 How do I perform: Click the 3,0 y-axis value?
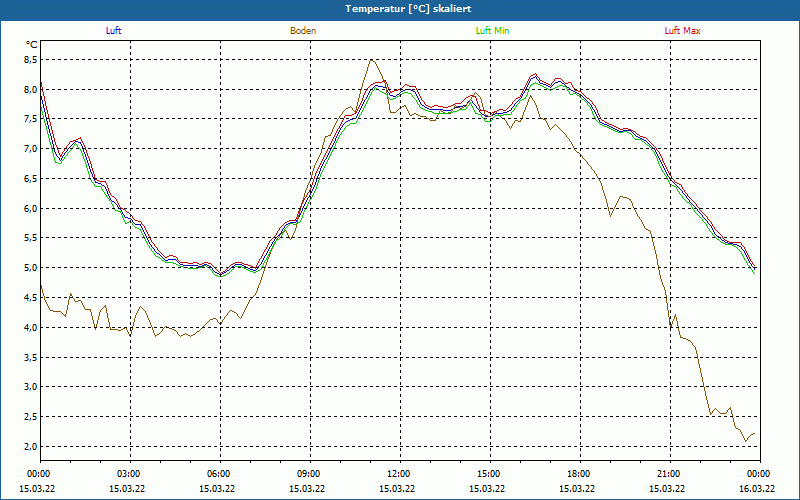31,387
